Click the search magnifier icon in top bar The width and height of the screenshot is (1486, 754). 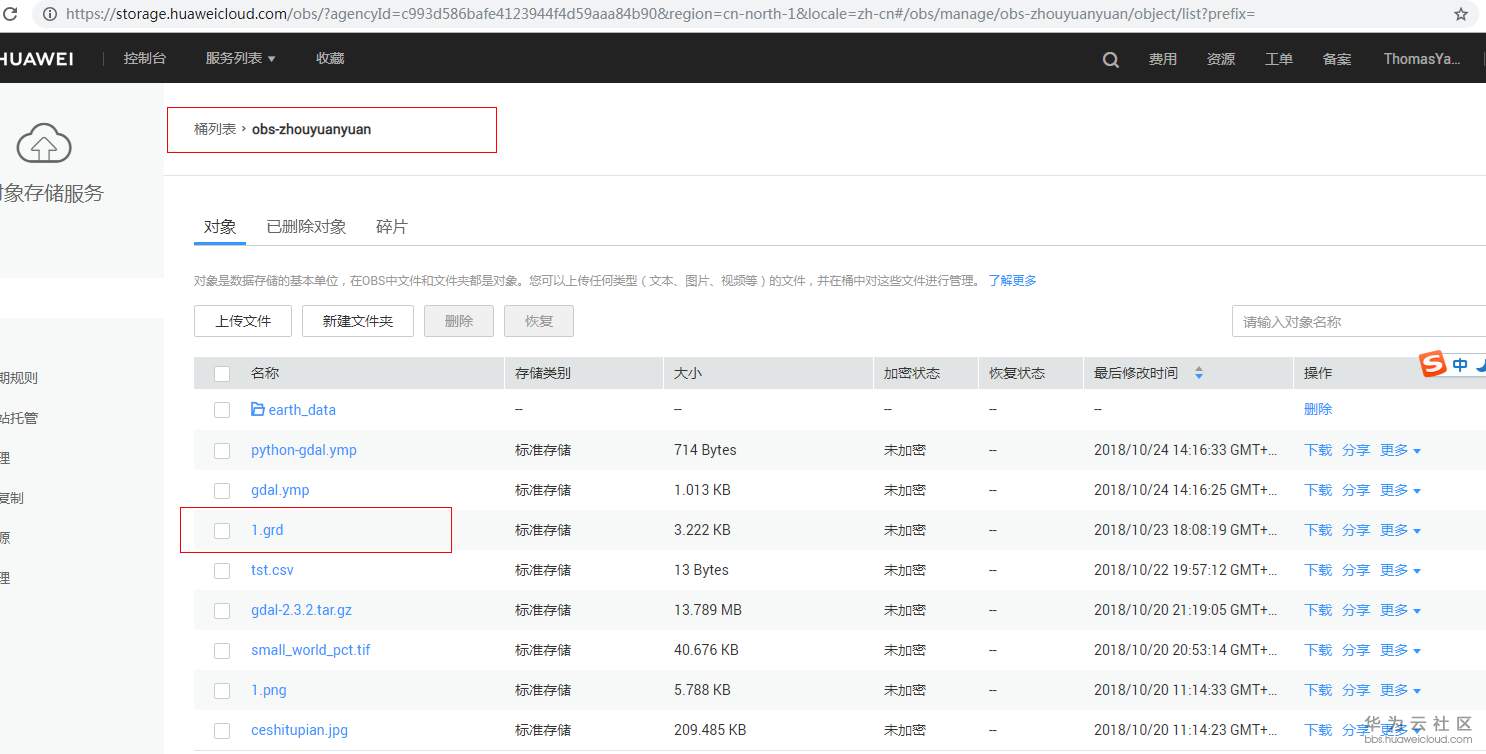(x=1110, y=59)
